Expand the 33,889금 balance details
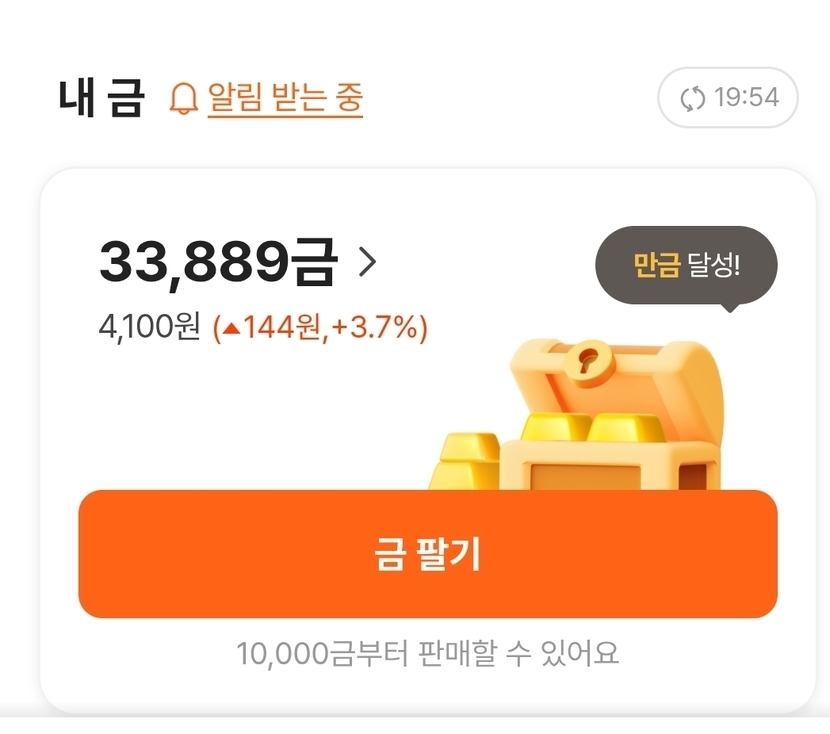Image resolution: width=830 pixels, height=734 pixels. 218,262
